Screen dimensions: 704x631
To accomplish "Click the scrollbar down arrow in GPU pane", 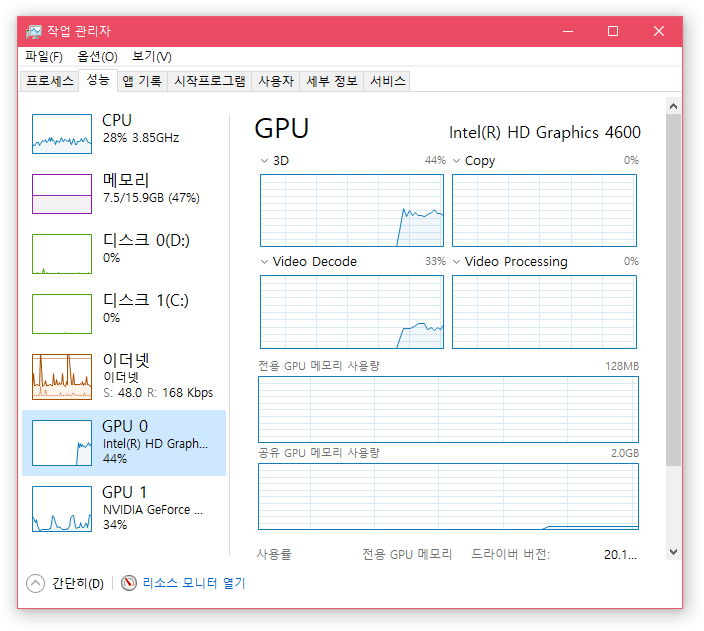I will (673, 551).
